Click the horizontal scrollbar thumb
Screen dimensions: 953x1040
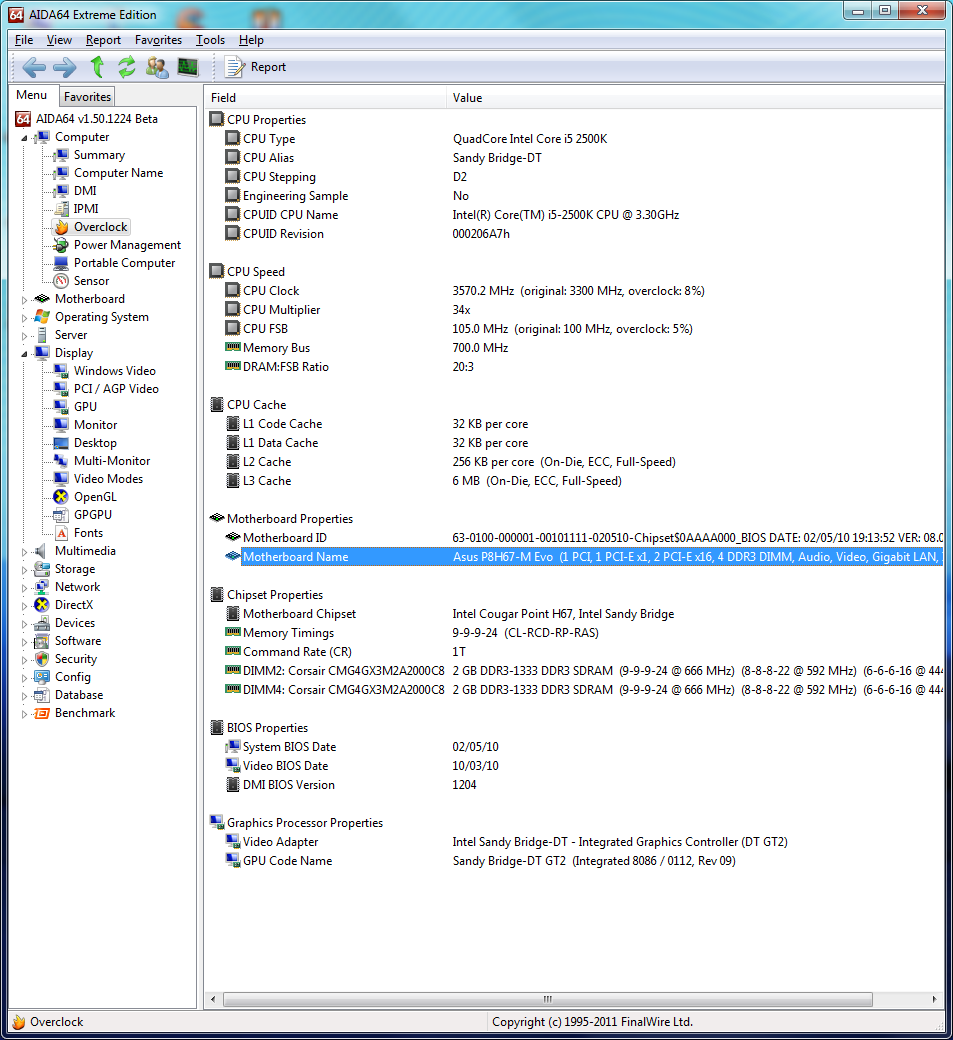[x=548, y=999]
